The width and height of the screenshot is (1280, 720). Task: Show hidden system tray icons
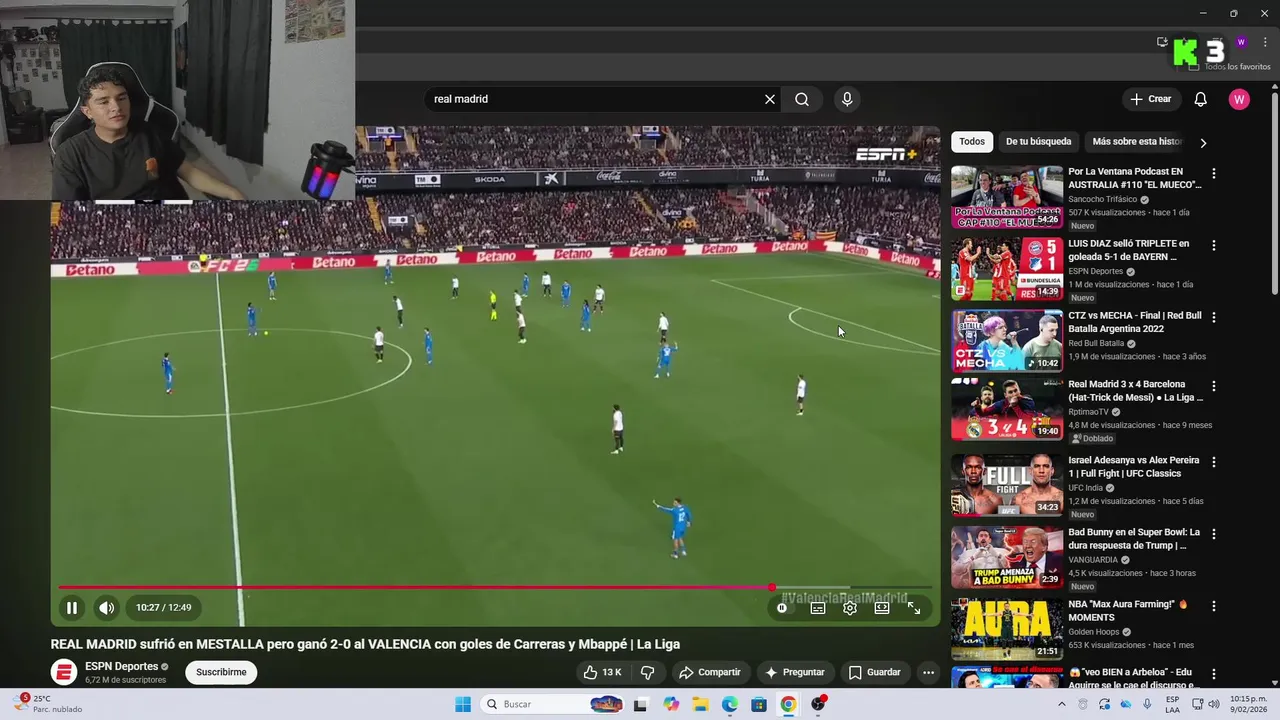click(1062, 704)
